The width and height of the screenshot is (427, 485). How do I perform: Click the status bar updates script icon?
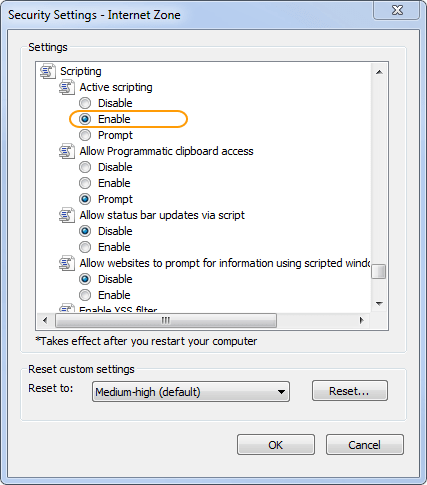pyautogui.click(x=67, y=215)
